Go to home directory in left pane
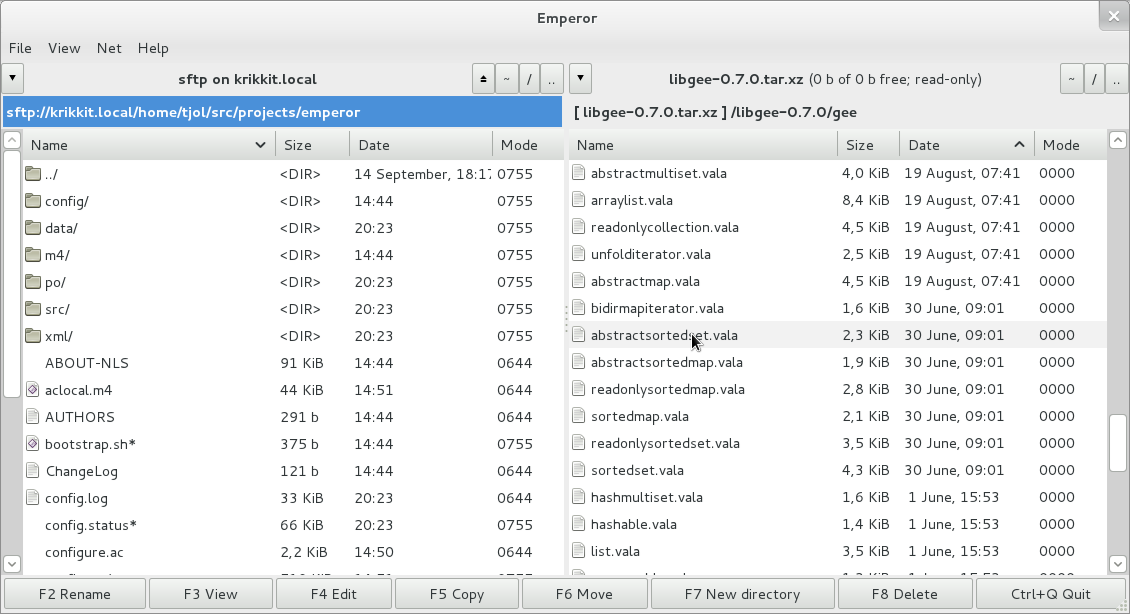Screen dimensions: 1130x614 click(x=507, y=79)
